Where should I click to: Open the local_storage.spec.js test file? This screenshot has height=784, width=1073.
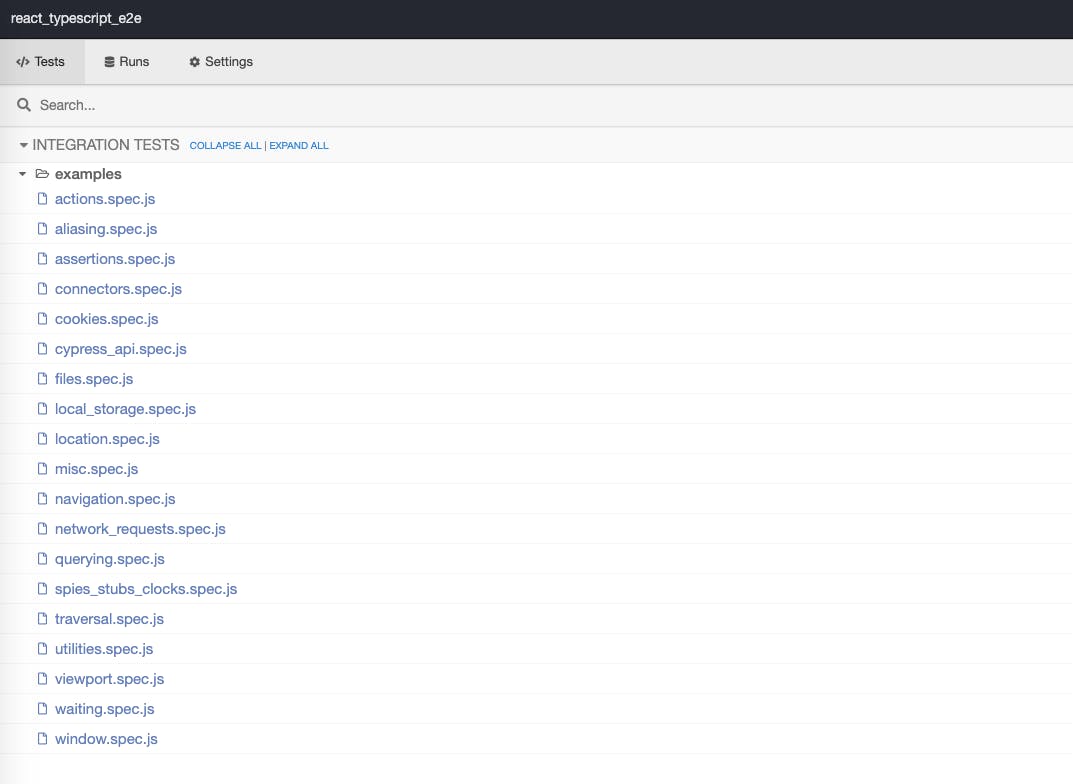[x=125, y=408]
